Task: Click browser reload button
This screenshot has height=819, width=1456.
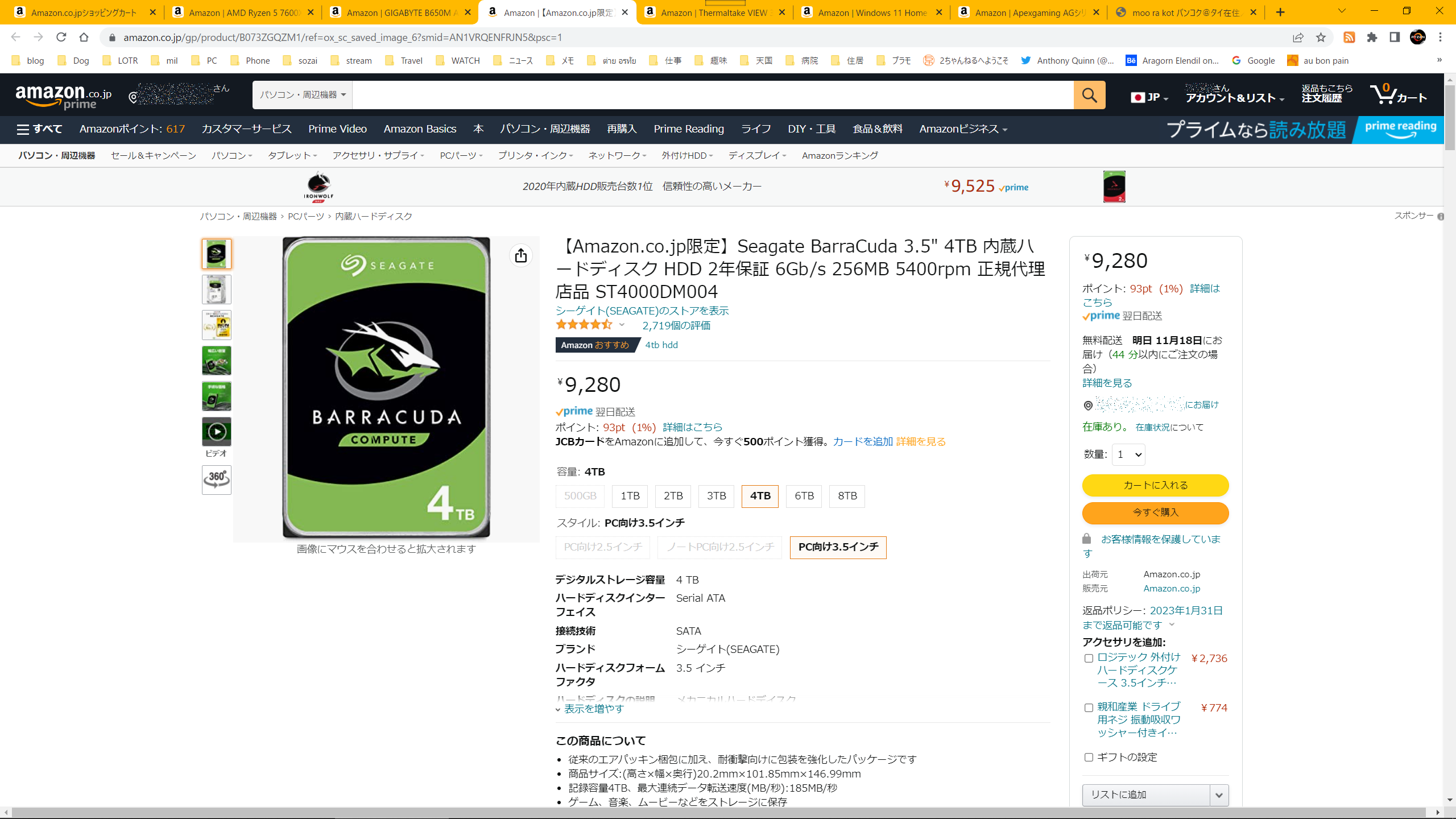Action: coord(61,37)
